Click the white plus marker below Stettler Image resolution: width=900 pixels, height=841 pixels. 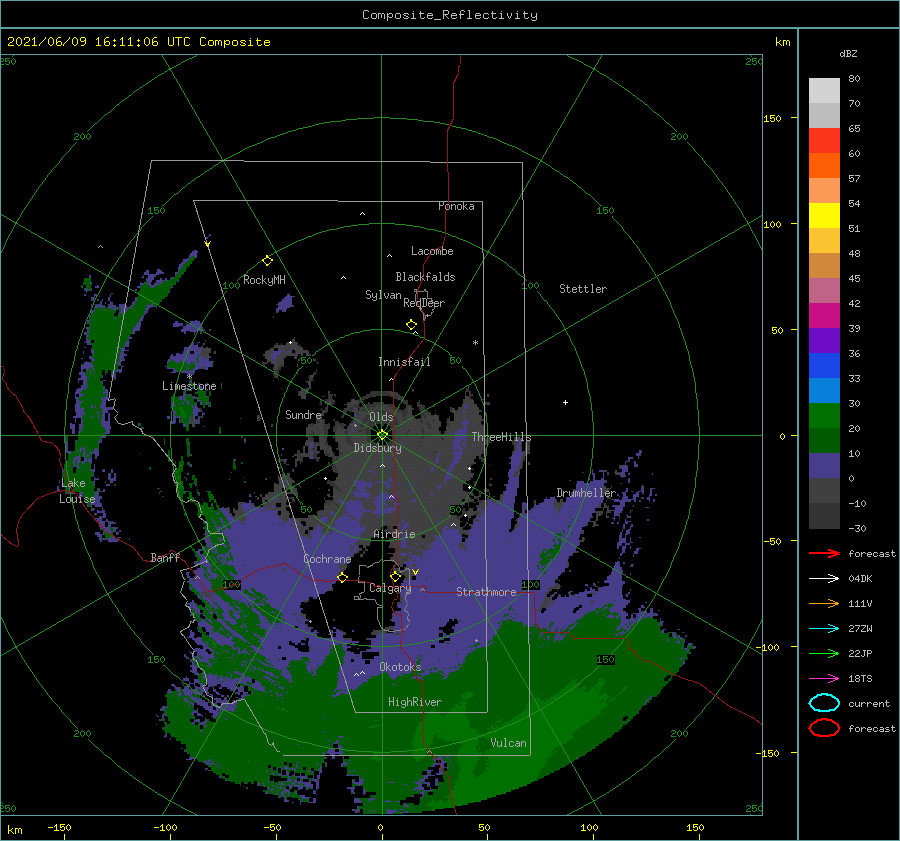pos(565,402)
